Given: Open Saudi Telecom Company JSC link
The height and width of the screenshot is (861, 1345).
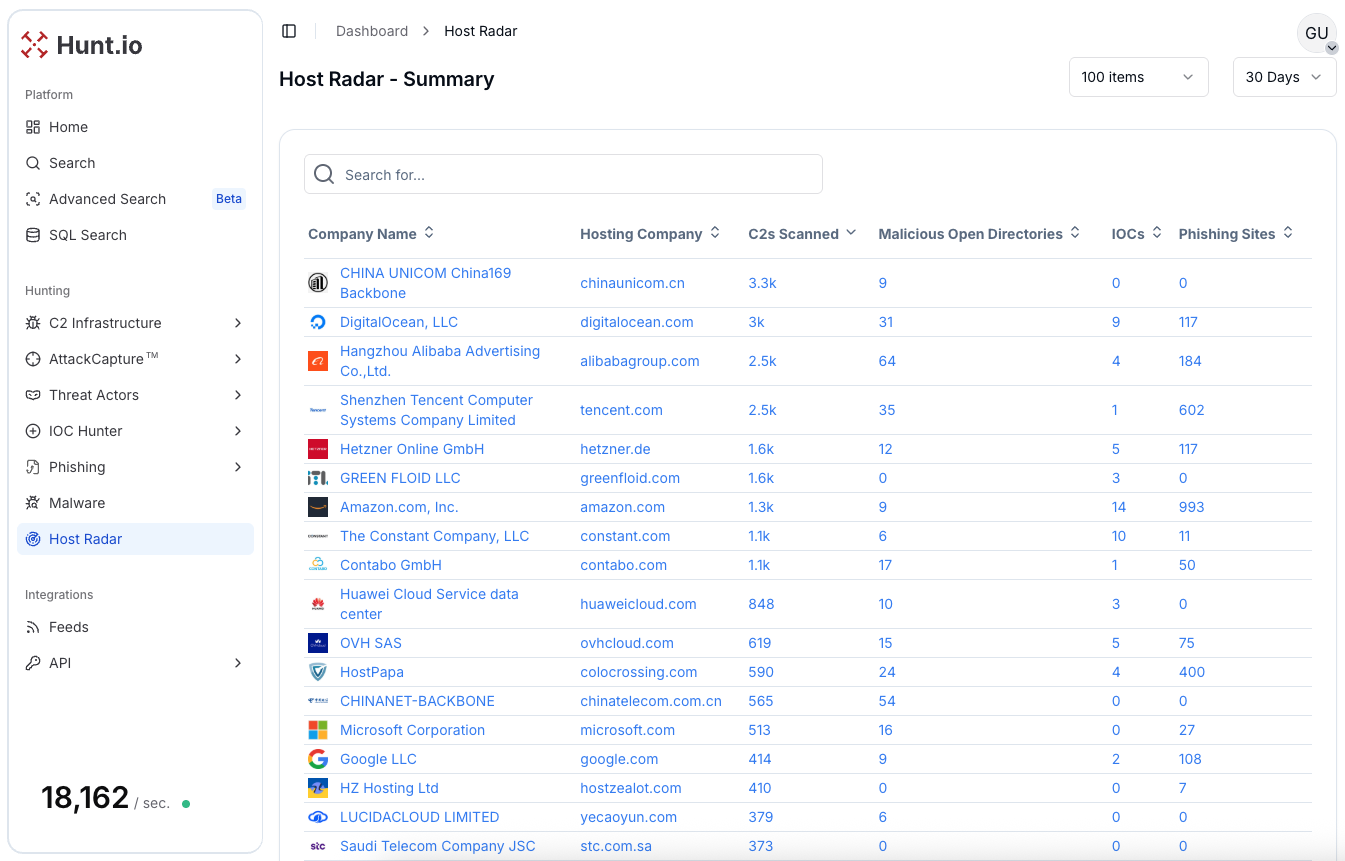Looking at the screenshot, I should coord(438,846).
